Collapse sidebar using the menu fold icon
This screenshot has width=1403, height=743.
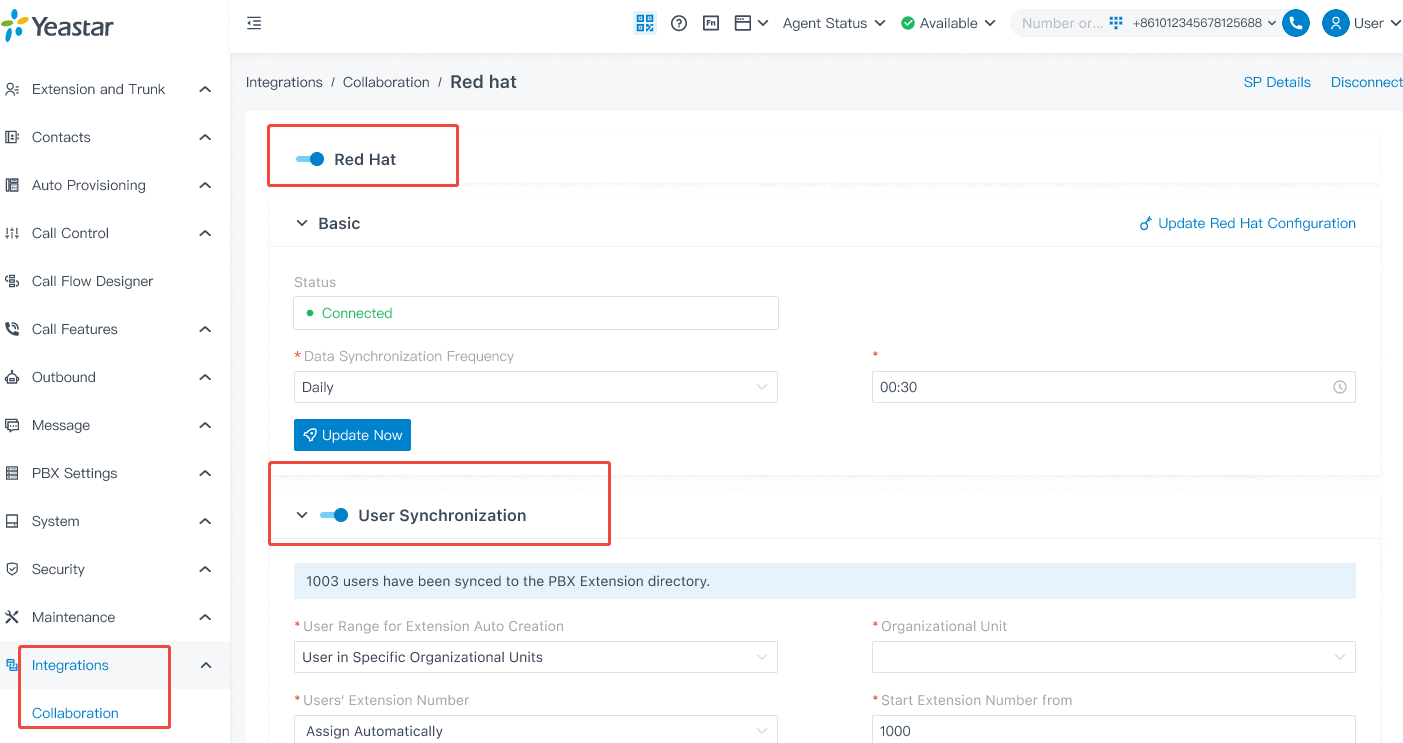[x=254, y=23]
